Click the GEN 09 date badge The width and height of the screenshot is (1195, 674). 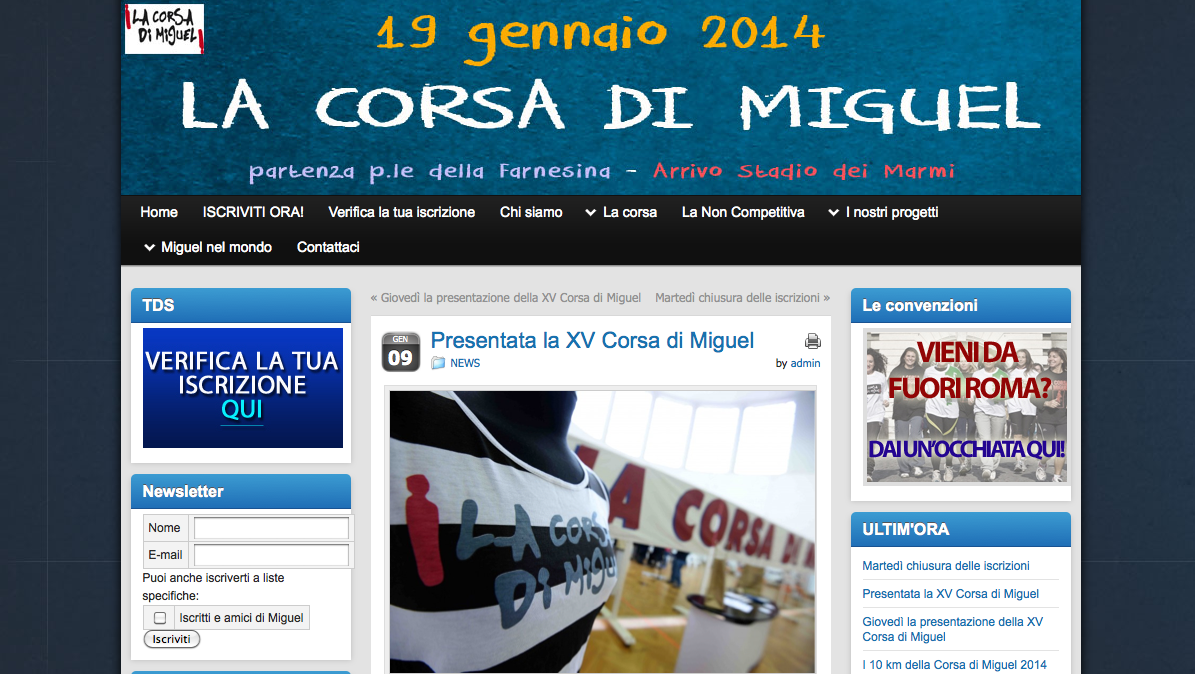click(x=401, y=352)
